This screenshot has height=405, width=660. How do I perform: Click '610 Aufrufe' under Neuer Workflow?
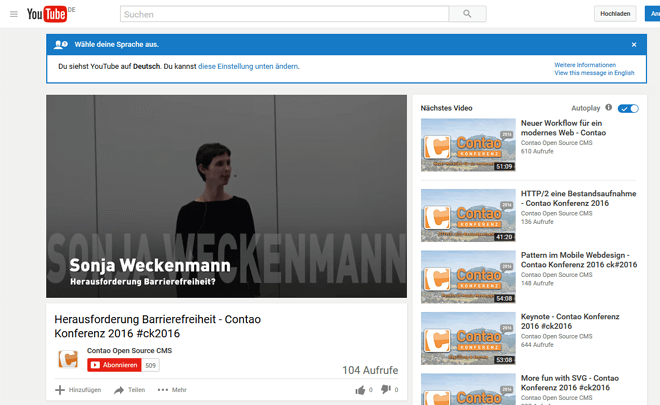click(x=537, y=151)
